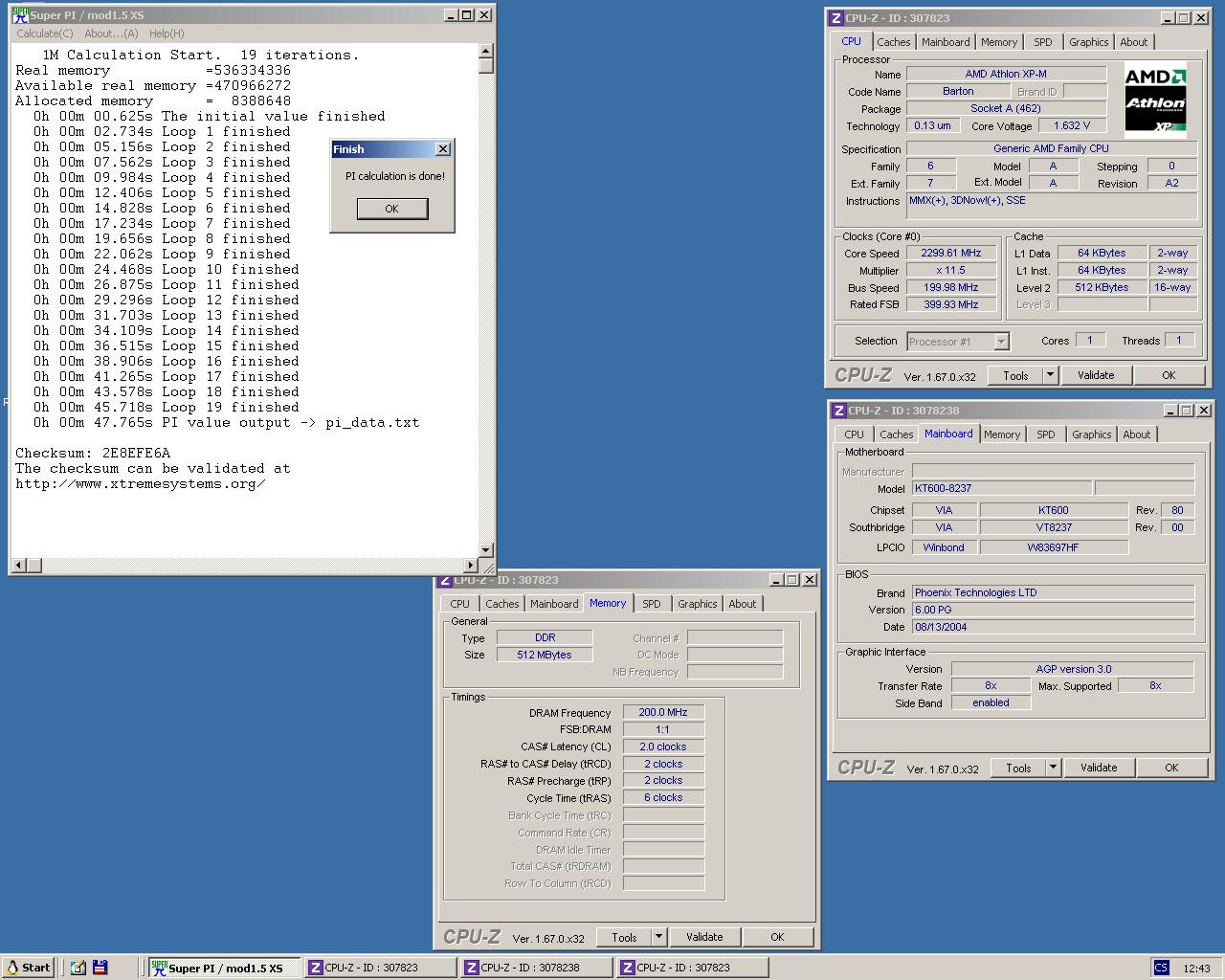Activate Super PI / mod1.5 XS taskbar button
This screenshot has height=980, width=1225.
pyautogui.click(x=225, y=968)
